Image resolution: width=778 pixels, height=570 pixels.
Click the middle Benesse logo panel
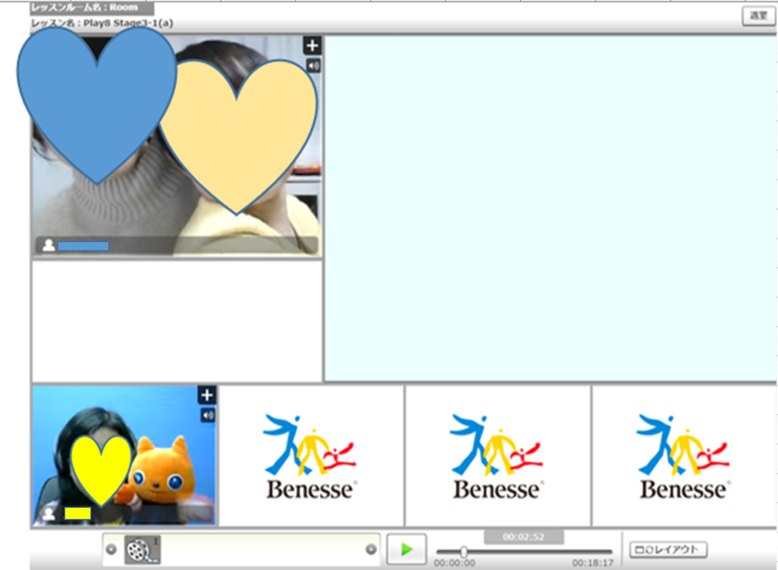pyautogui.click(x=498, y=456)
